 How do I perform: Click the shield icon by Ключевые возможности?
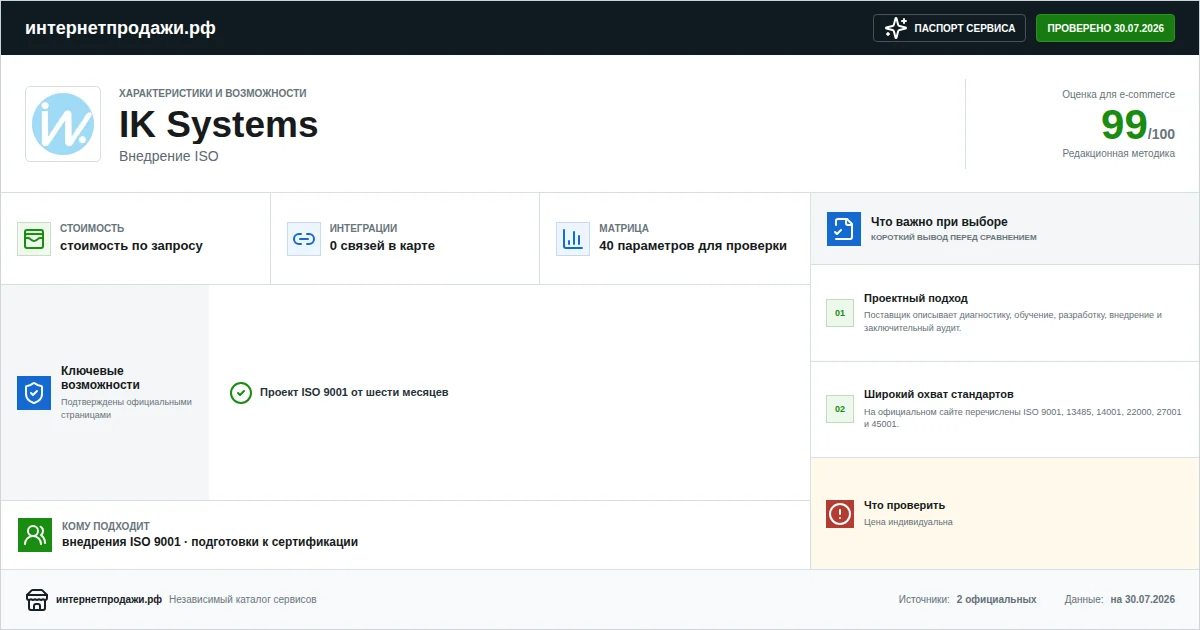pyautogui.click(x=34, y=393)
